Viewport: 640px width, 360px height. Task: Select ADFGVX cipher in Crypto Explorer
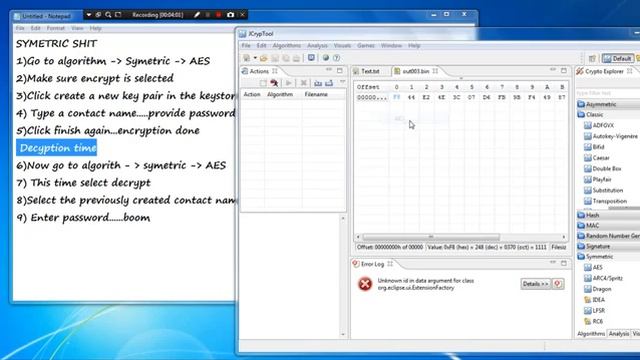[599, 125]
